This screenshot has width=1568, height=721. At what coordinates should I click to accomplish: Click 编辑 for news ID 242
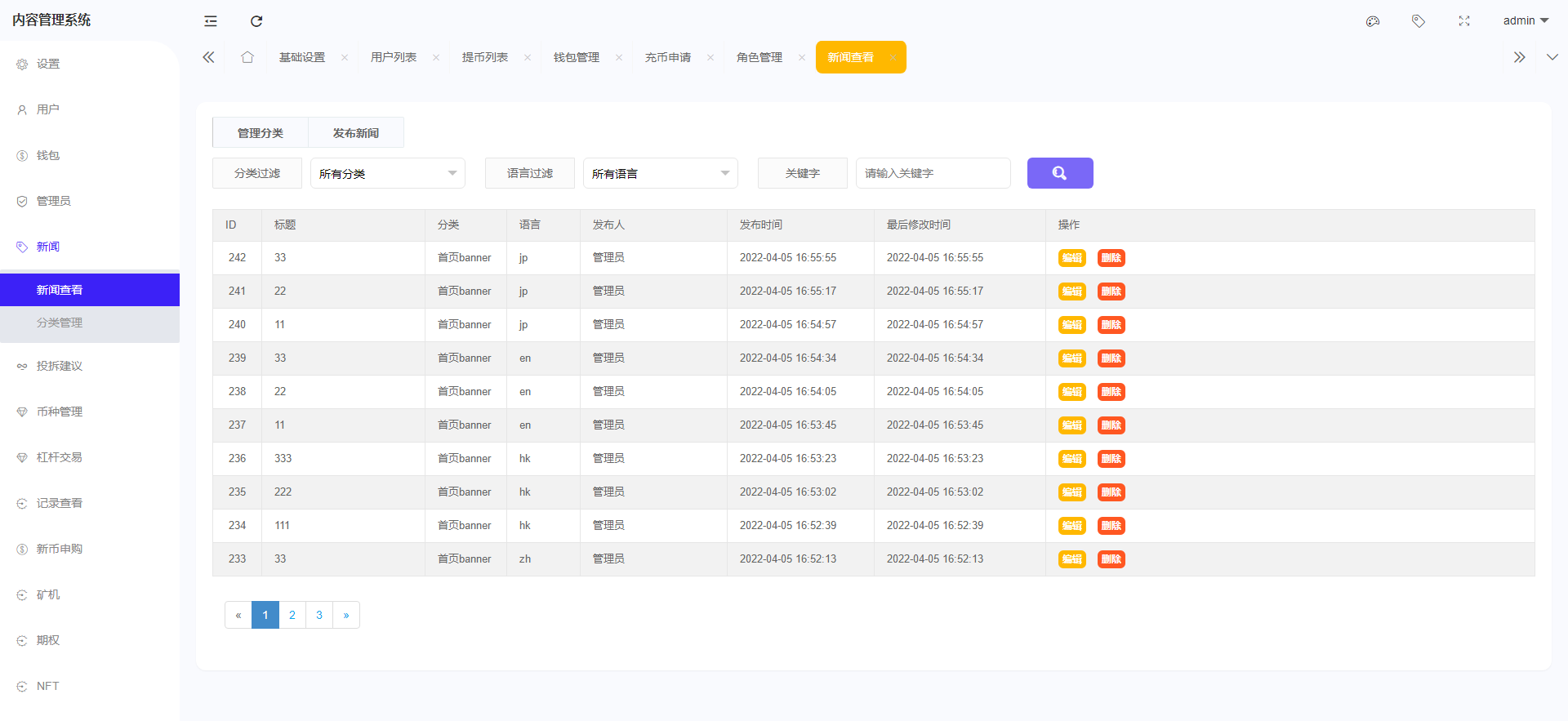pos(1071,258)
